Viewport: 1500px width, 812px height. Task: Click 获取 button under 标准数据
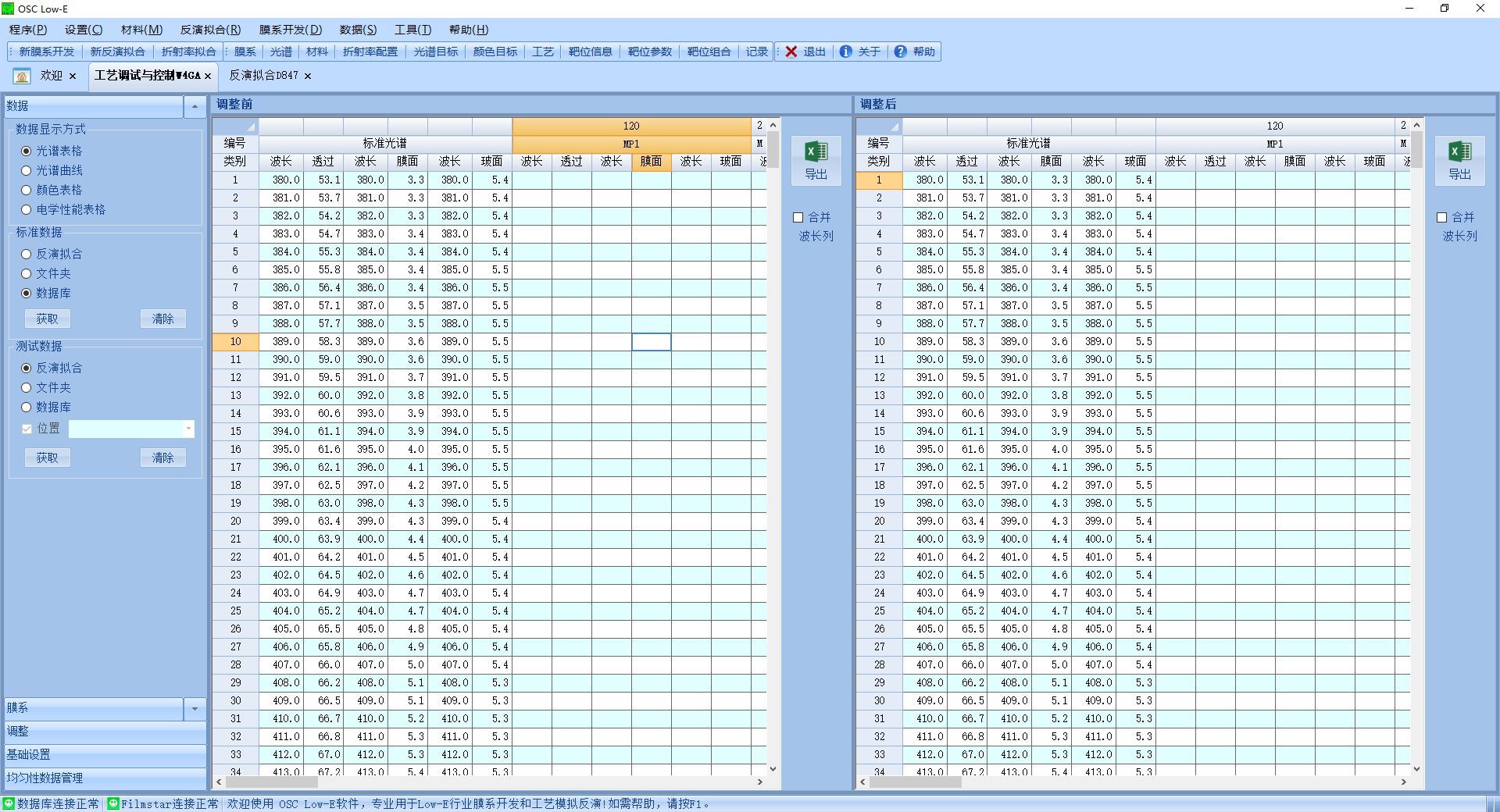[47, 319]
